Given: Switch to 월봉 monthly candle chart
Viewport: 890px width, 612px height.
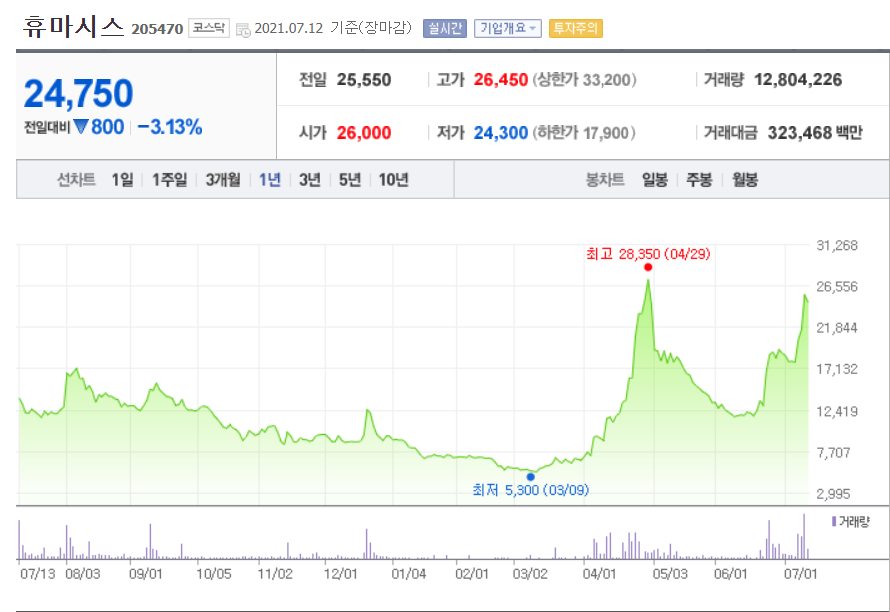Looking at the screenshot, I should (x=745, y=180).
